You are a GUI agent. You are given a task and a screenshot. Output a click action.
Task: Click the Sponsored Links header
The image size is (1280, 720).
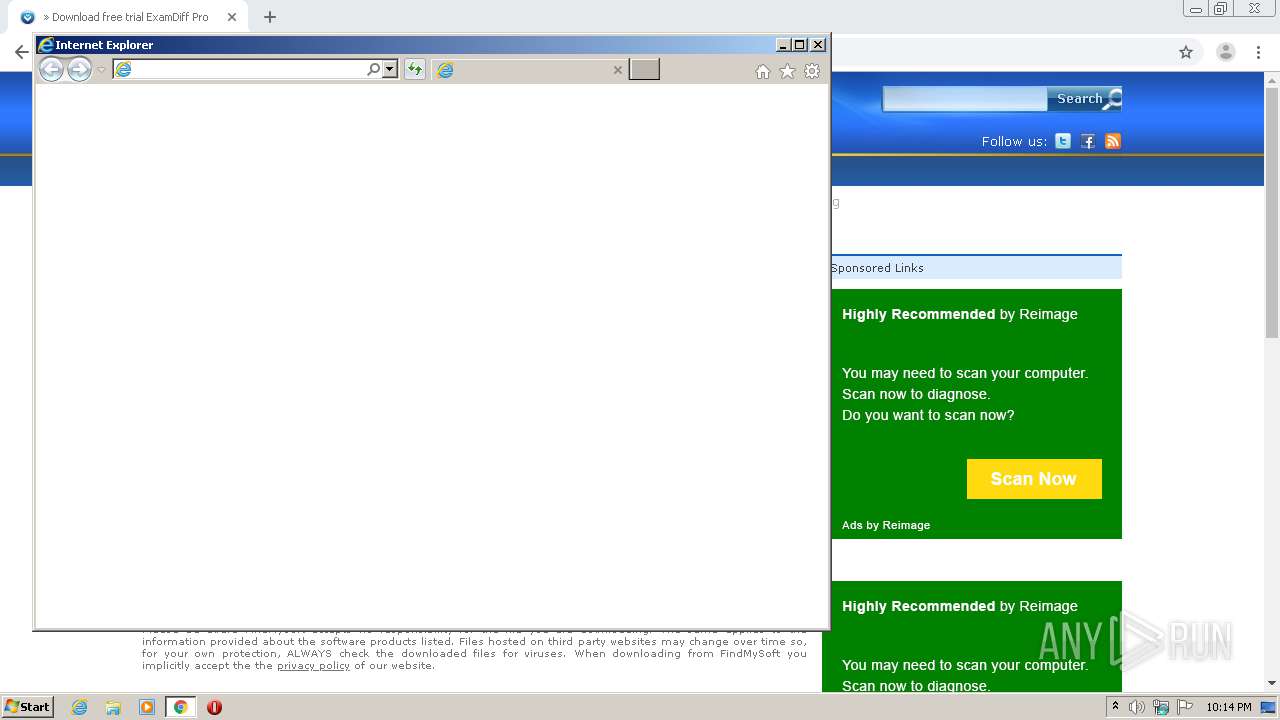(x=877, y=268)
